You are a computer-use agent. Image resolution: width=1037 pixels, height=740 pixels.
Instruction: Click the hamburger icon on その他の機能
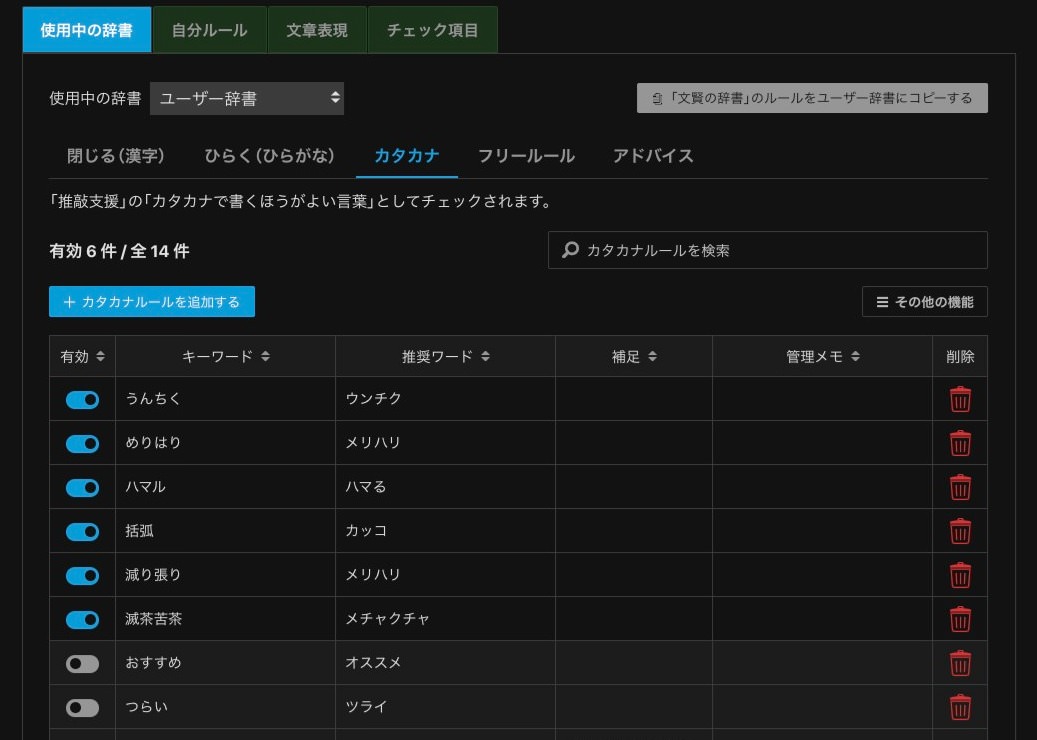[x=882, y=301]
